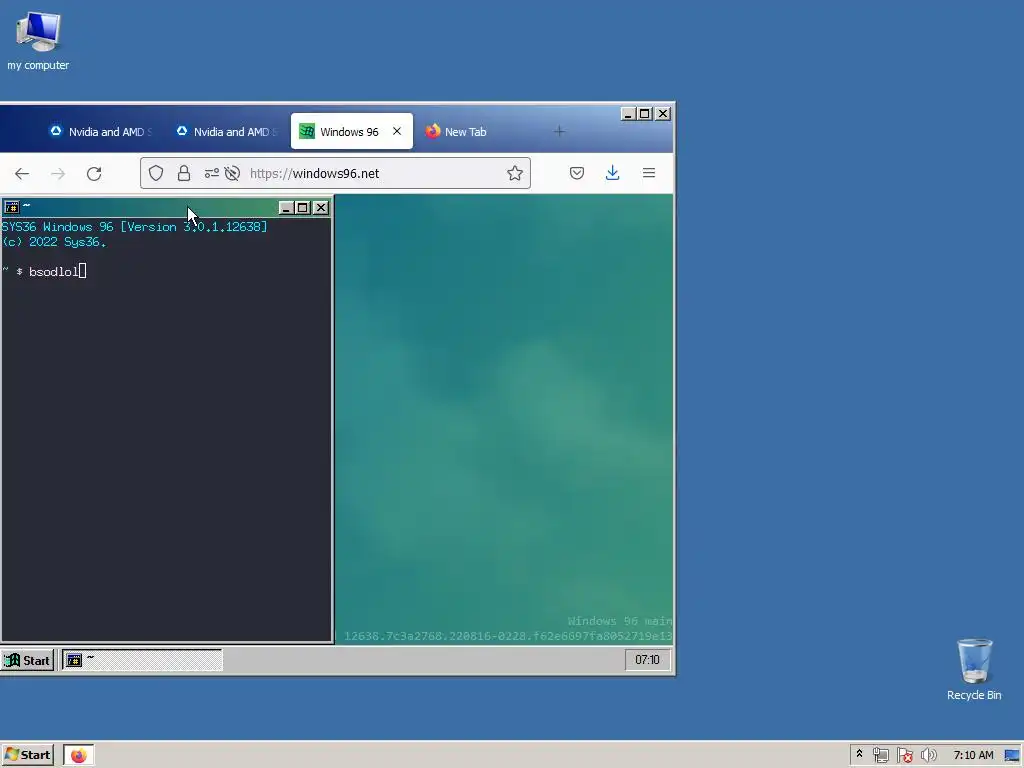
Task: Go back with the browser back arrow
Action: point(22,173)
